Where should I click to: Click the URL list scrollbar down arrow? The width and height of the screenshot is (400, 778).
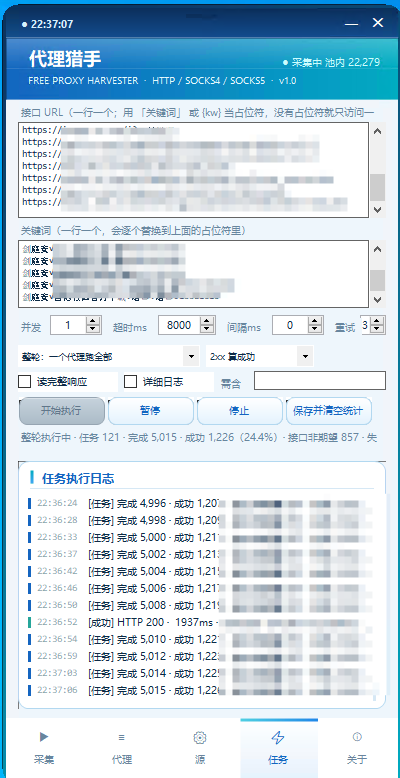pos(378,210)
